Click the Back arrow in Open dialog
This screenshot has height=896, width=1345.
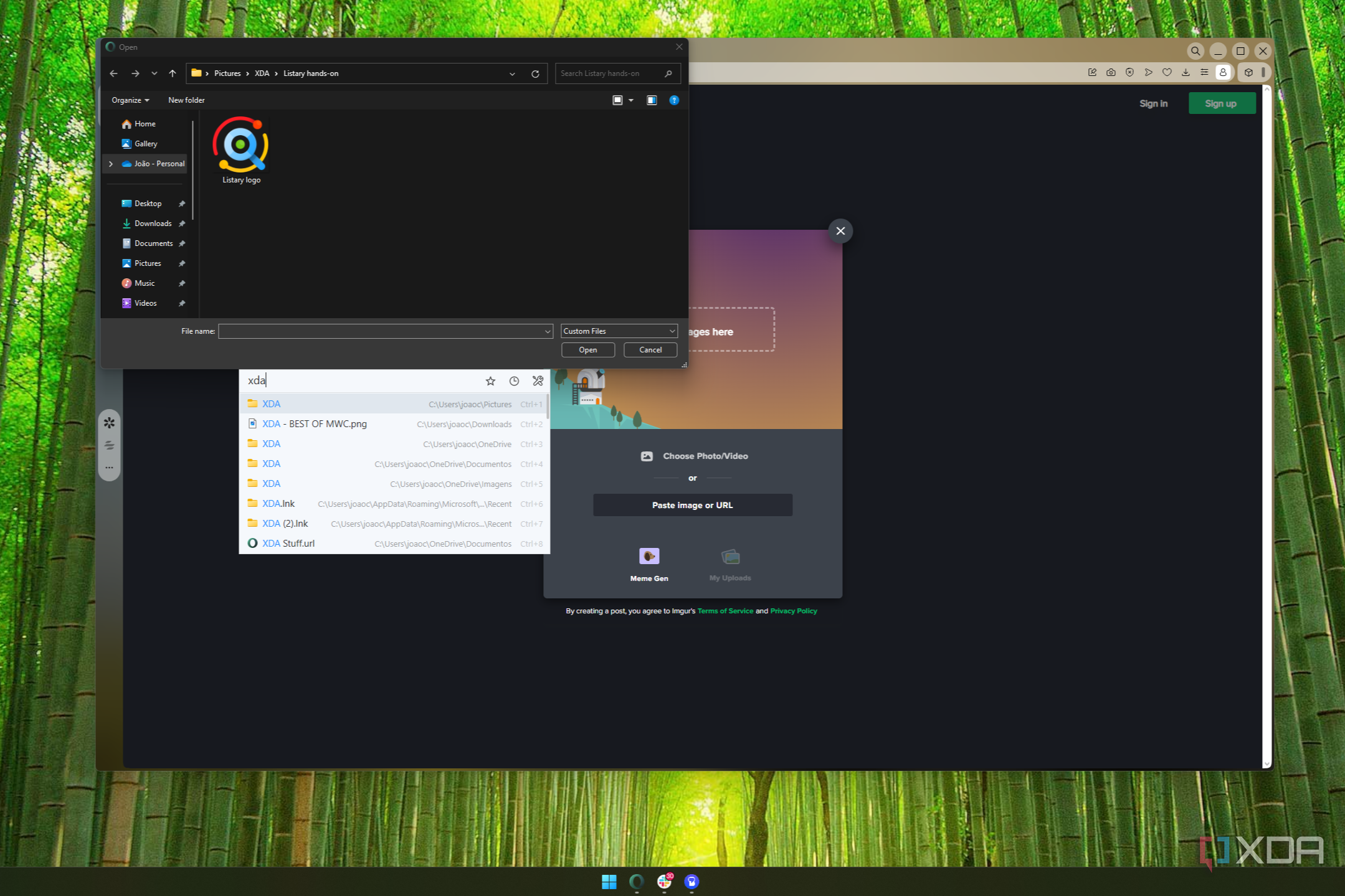[113, 73]
